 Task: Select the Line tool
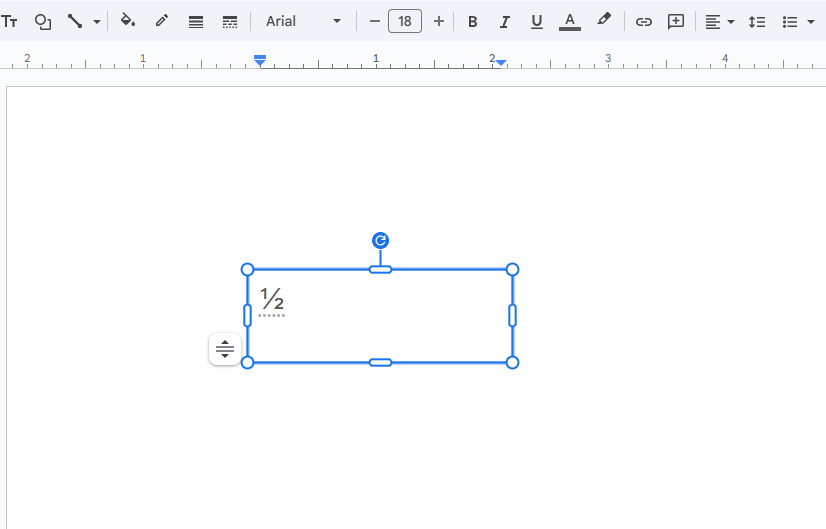coord(75,21)
